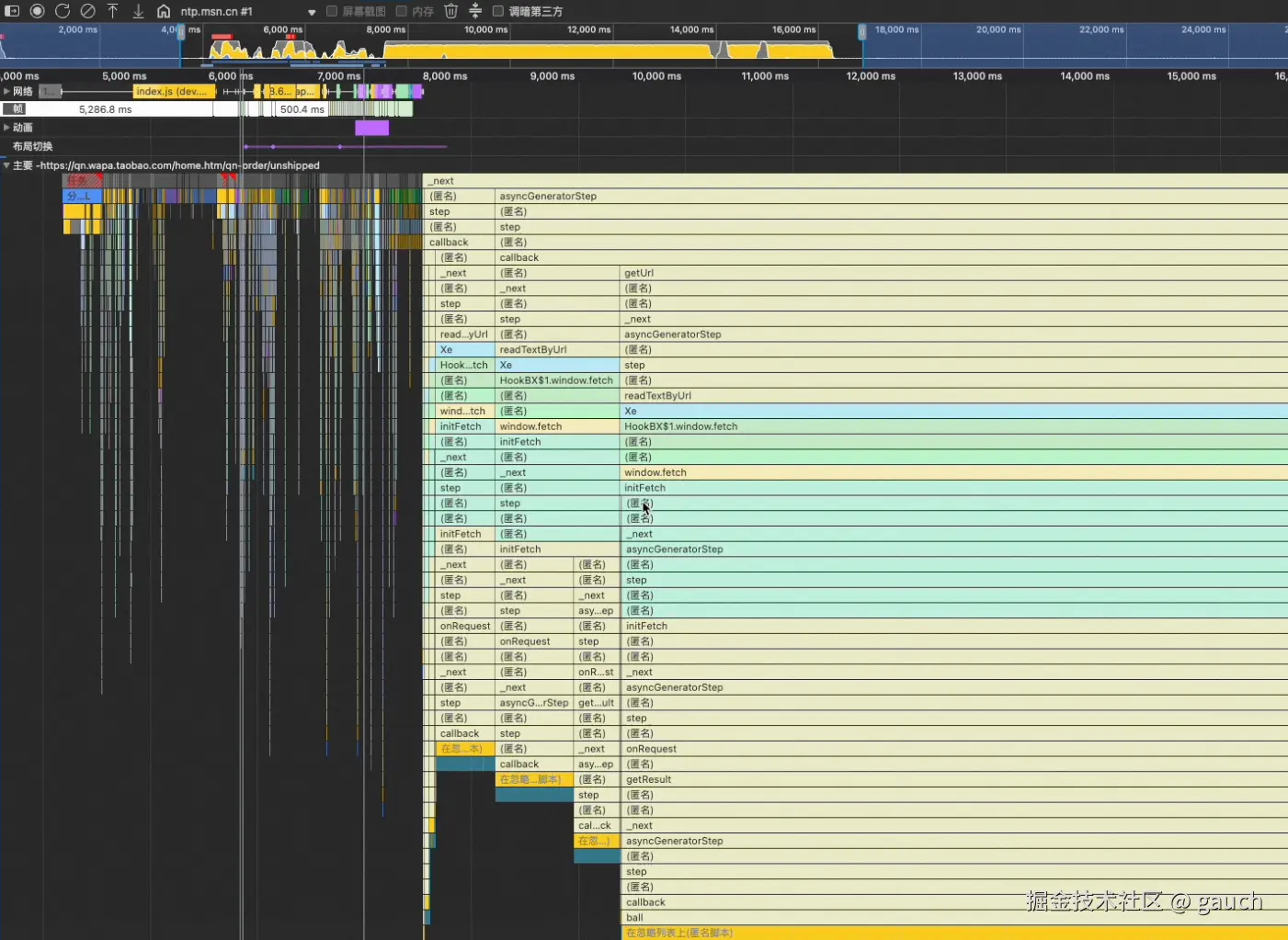Check the 调暗第三方 checkbox
Image resolution: width=1288 pixels, height=940 pixels.
(x=497, y=11)
